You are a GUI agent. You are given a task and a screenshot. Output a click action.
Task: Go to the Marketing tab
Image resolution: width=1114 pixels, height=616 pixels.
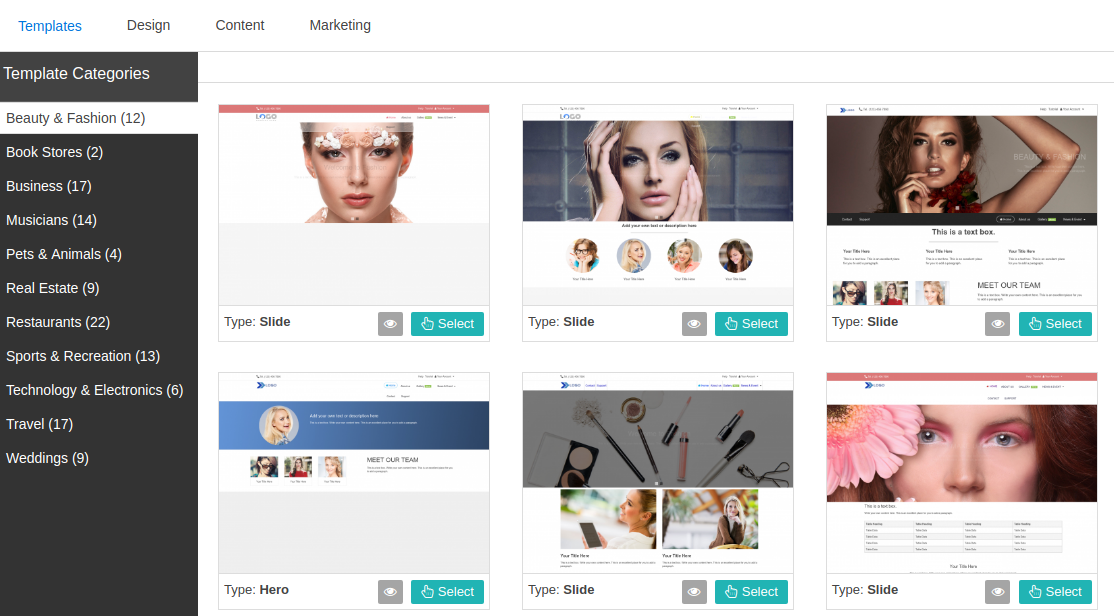click(x=340, y=25)
